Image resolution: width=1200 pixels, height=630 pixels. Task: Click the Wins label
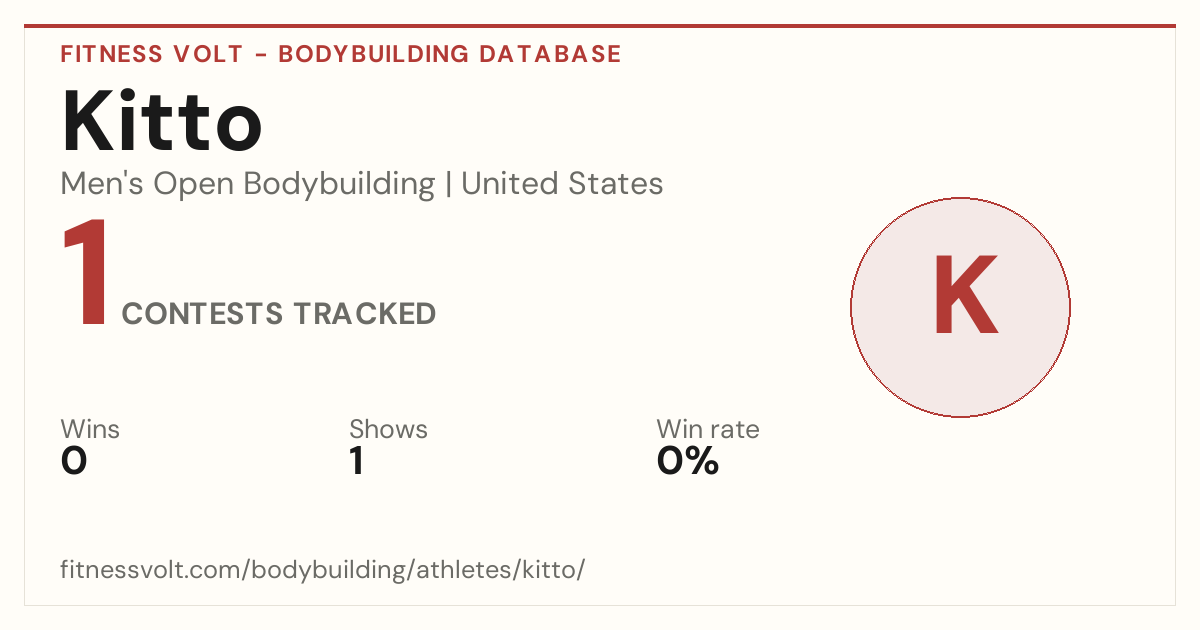90,430
